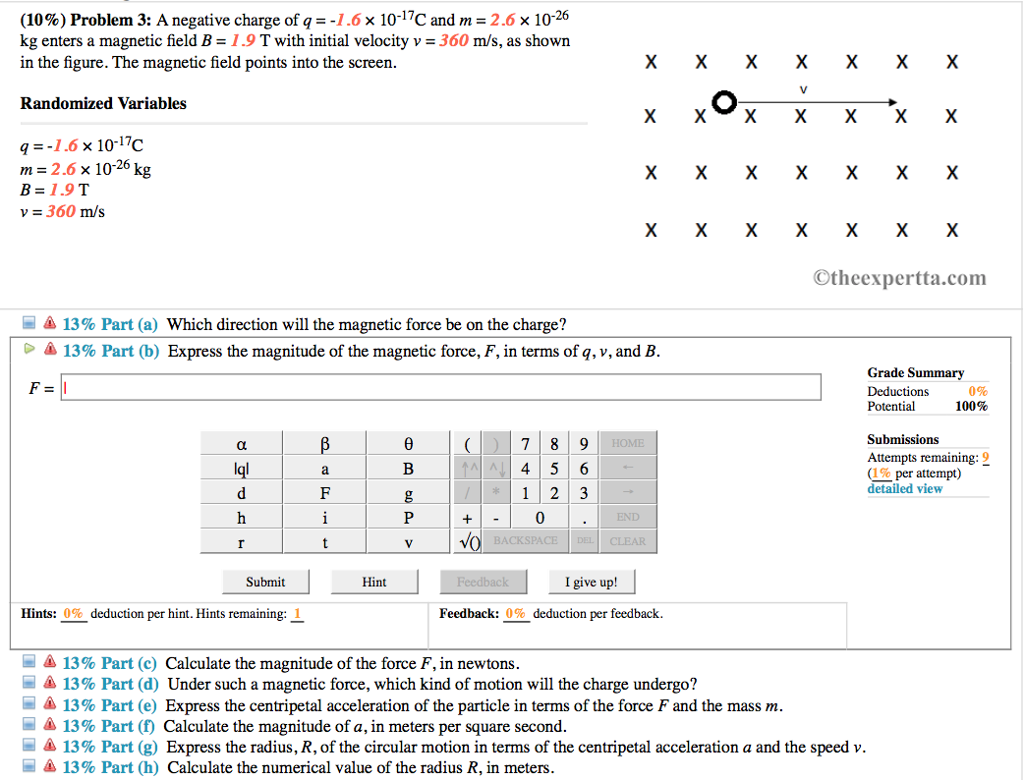The height and width of the screenshot is (780, 1024).
Task: Click inside the F = answer field
Action: [440, 387]
